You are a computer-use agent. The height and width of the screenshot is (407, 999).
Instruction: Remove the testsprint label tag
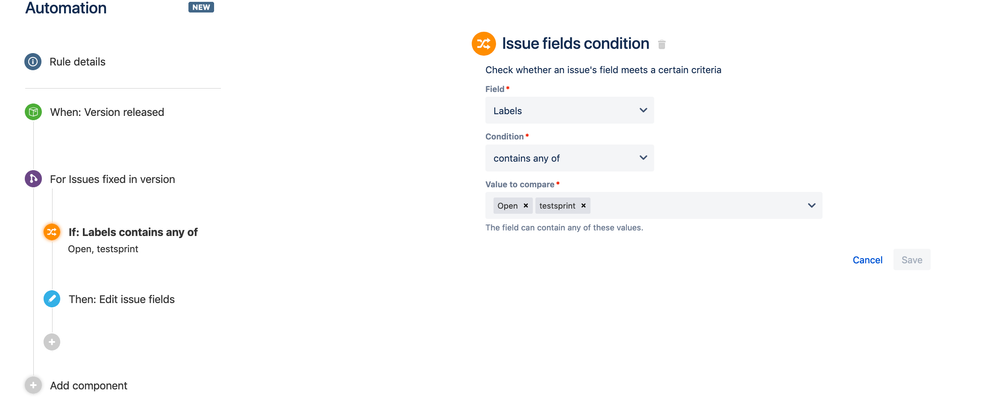pos(584,206)
